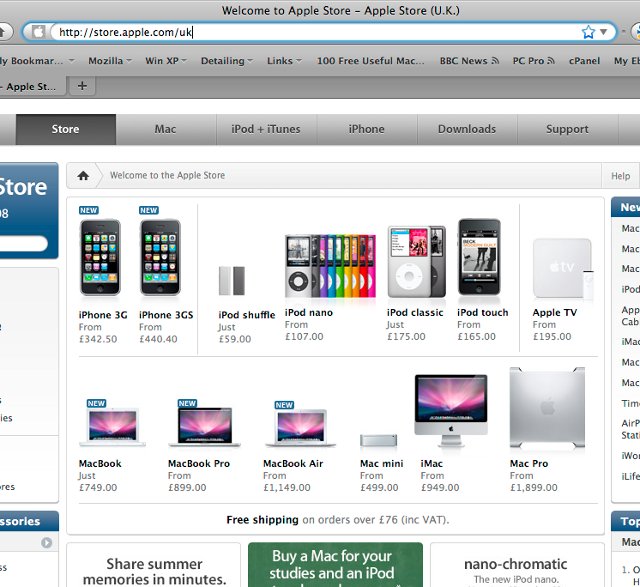Viewport: 640px width, 587px height.
Task: Open the iPod nano title link
Action: tap(309, 313)
